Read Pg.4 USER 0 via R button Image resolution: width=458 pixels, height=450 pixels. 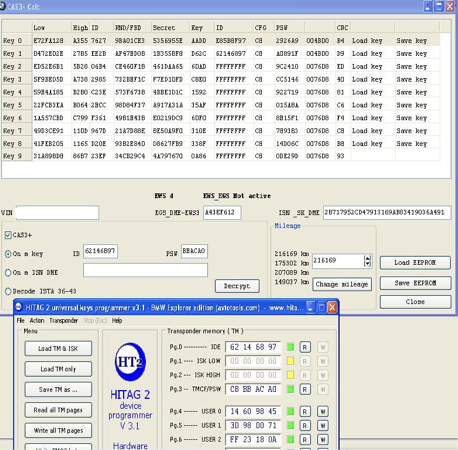coord(305,412)
